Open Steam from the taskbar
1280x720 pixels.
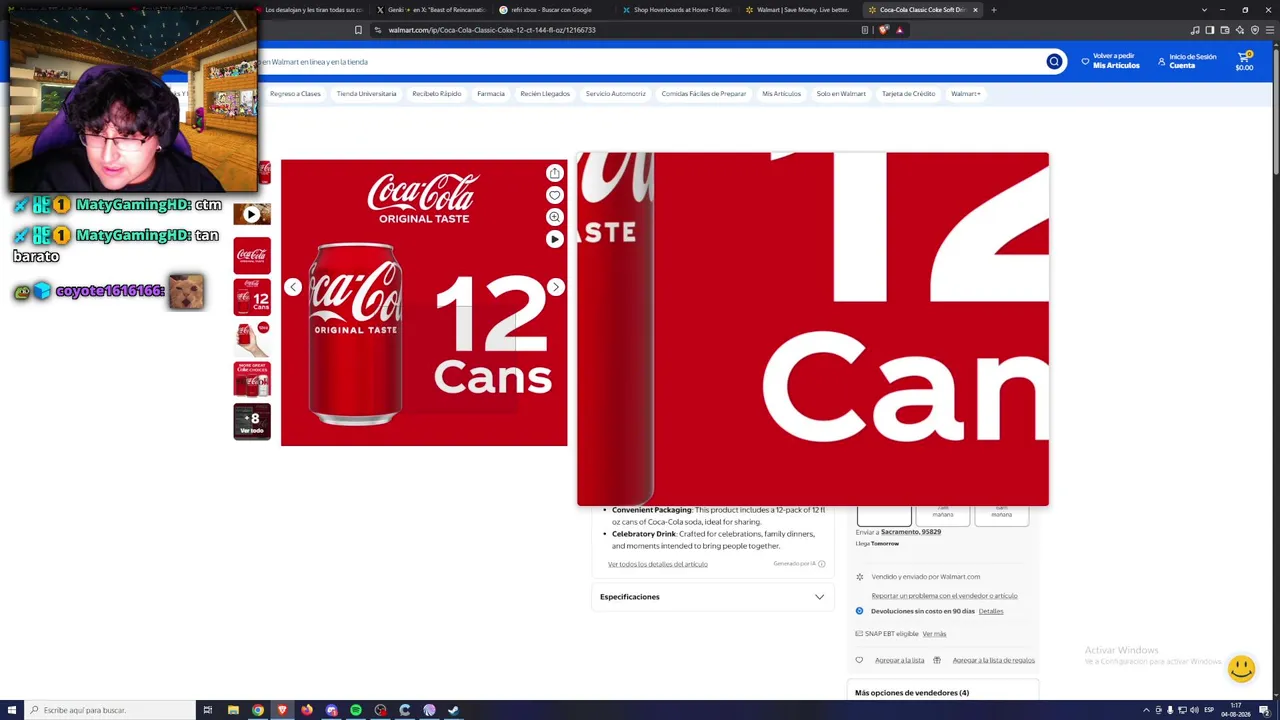pyautogui.click(x=453, y=710)
